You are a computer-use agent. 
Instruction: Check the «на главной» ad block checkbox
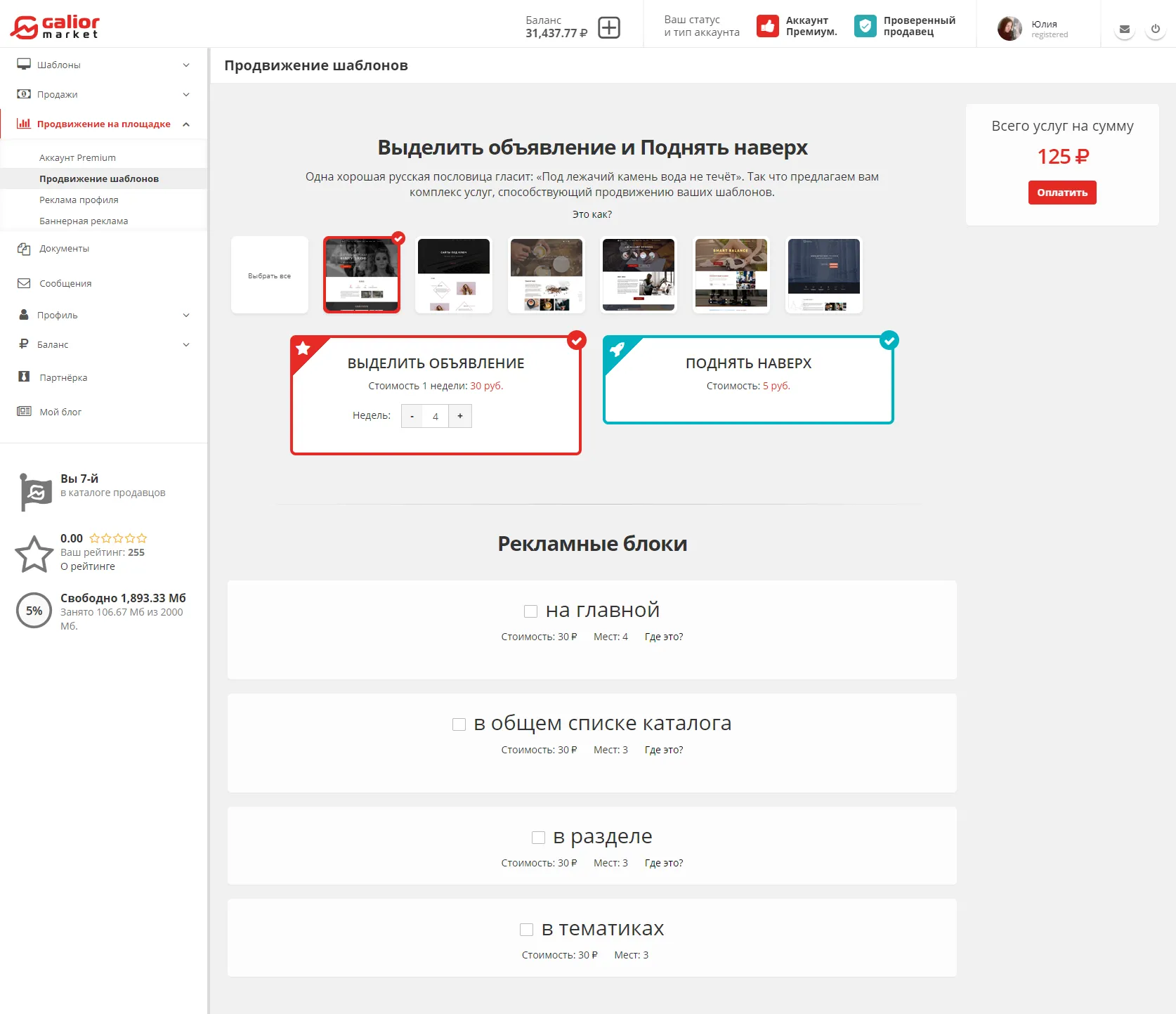click(x=530, y=611)
